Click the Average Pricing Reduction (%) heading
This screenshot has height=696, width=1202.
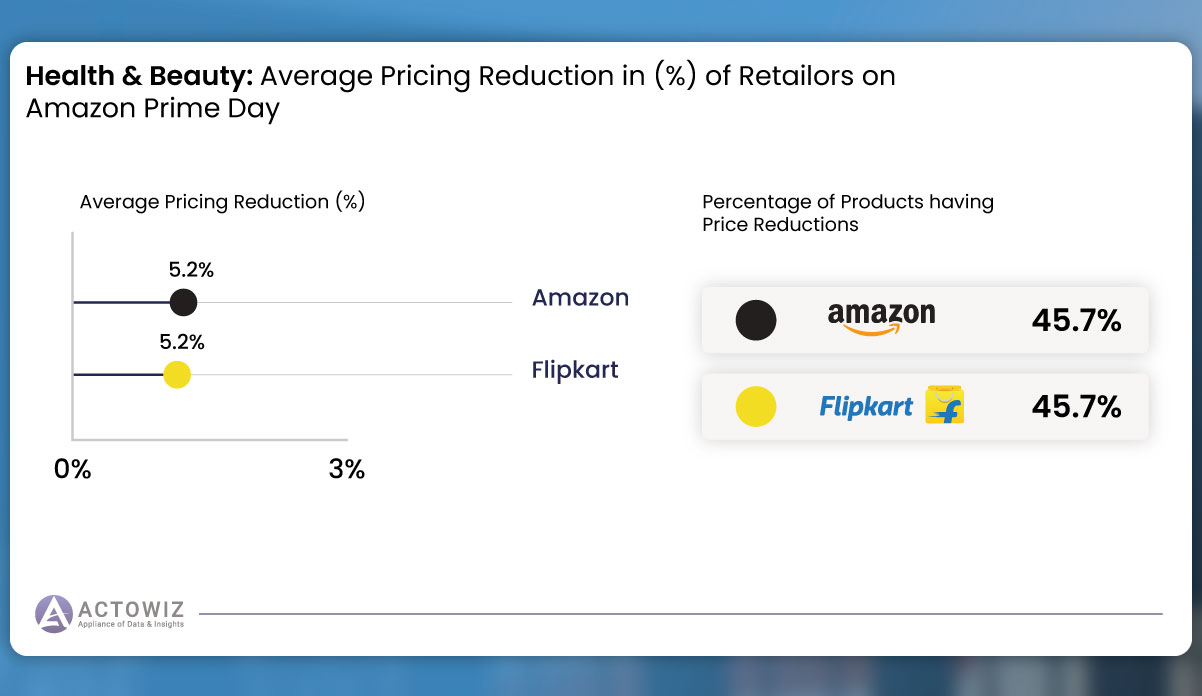pyautogui.click(x=222, y=202)
